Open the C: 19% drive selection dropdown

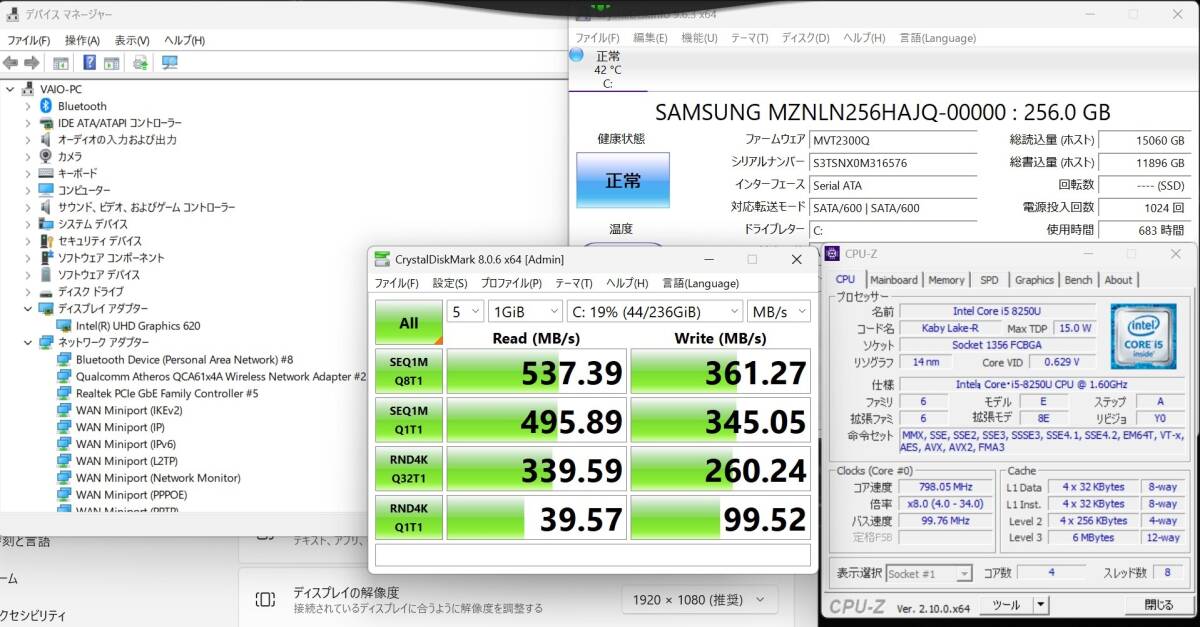point(654,311)
